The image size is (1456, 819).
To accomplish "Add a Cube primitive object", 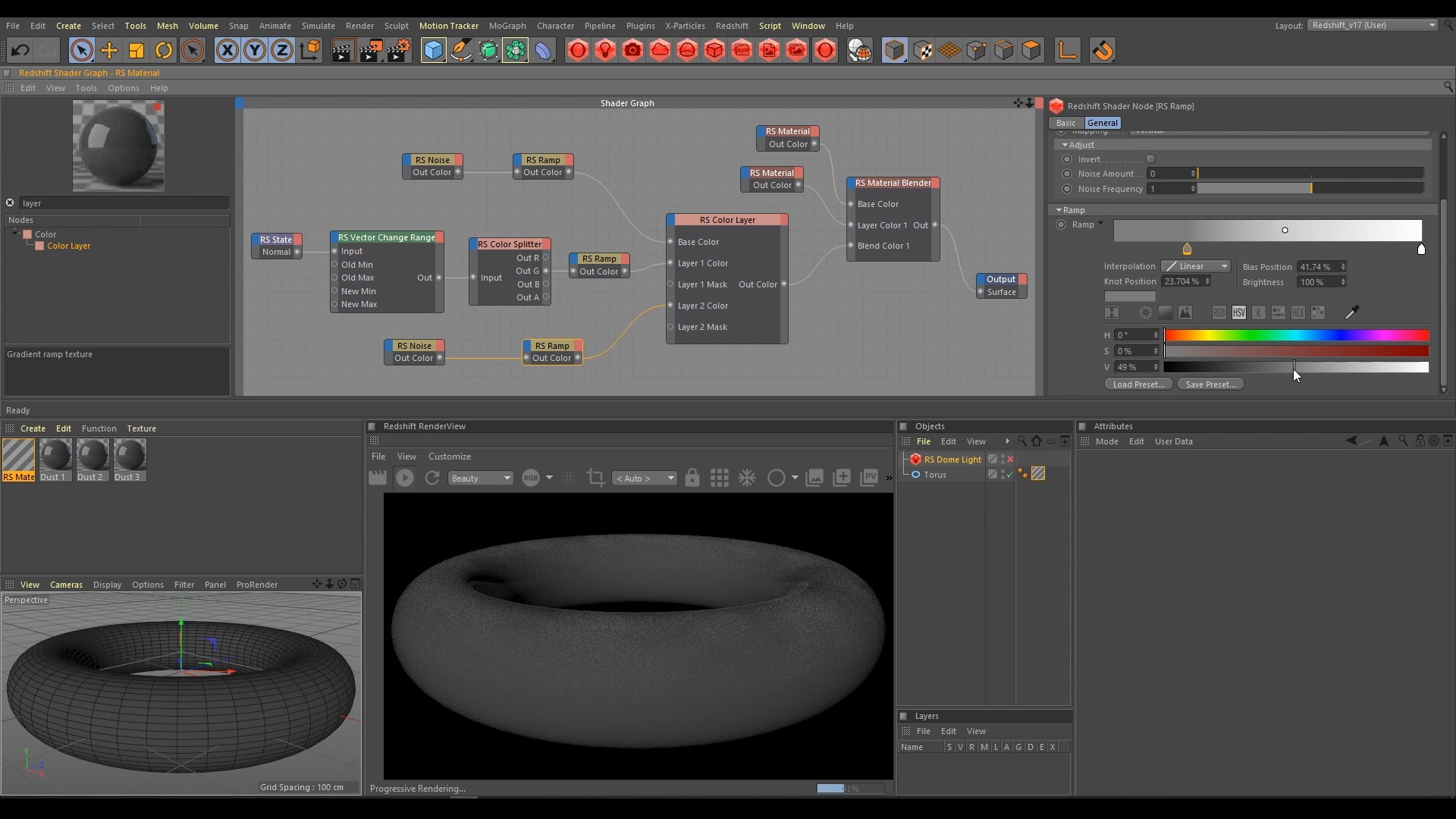I will 433,51.
